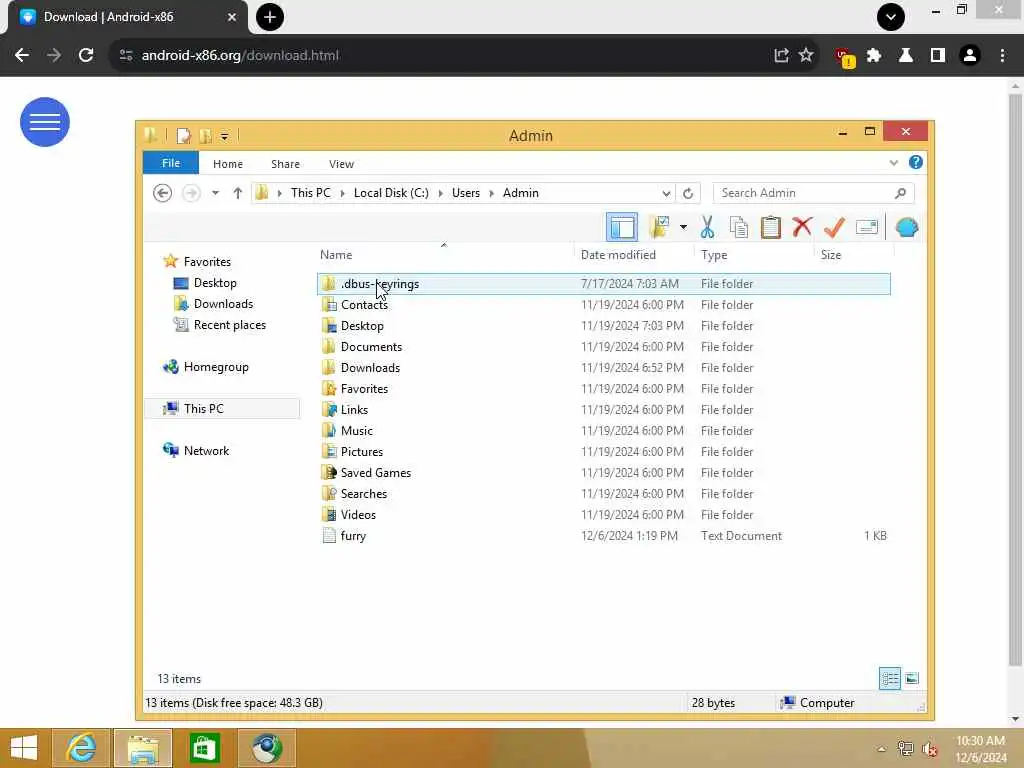Viewport: 1024px width, 768px height.
Task: Open the File ribbon tab
Action: (x=170, y=163)
